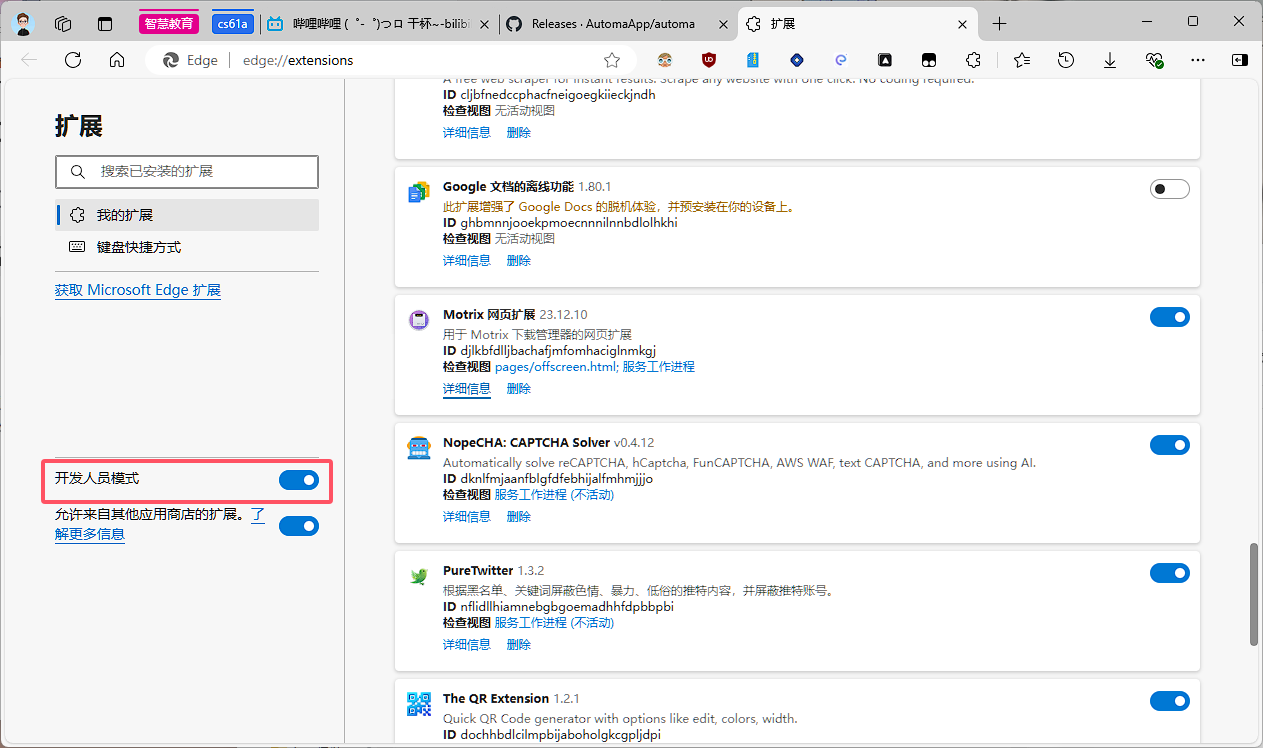Open the Downloads arrow icon
Image resolution: width=1263 pixels, height=748 pixels.
pyautogui.click(x=1110, y=60)
